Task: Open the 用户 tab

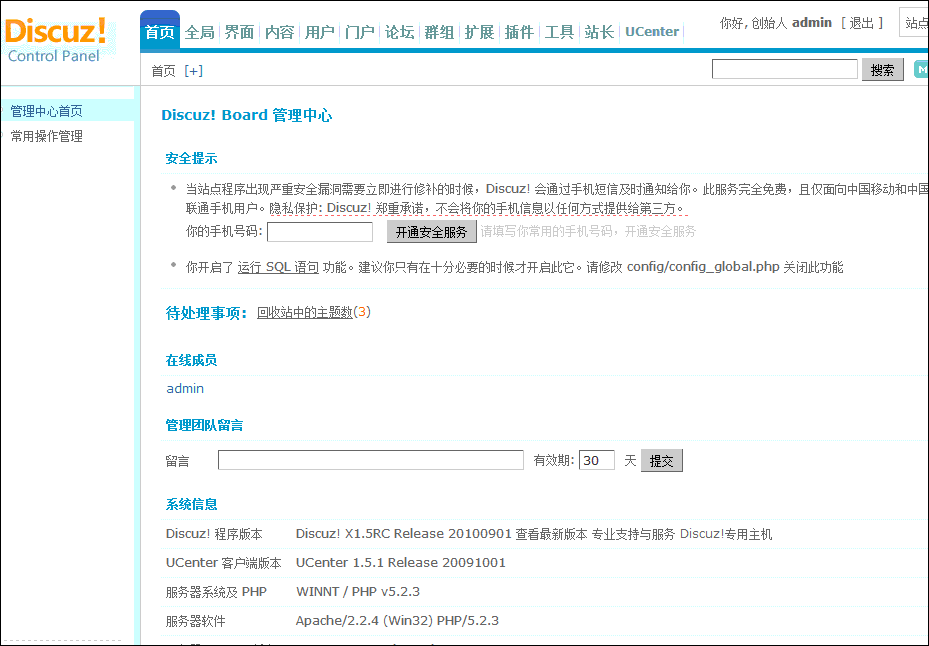Action: pos(319,32)
